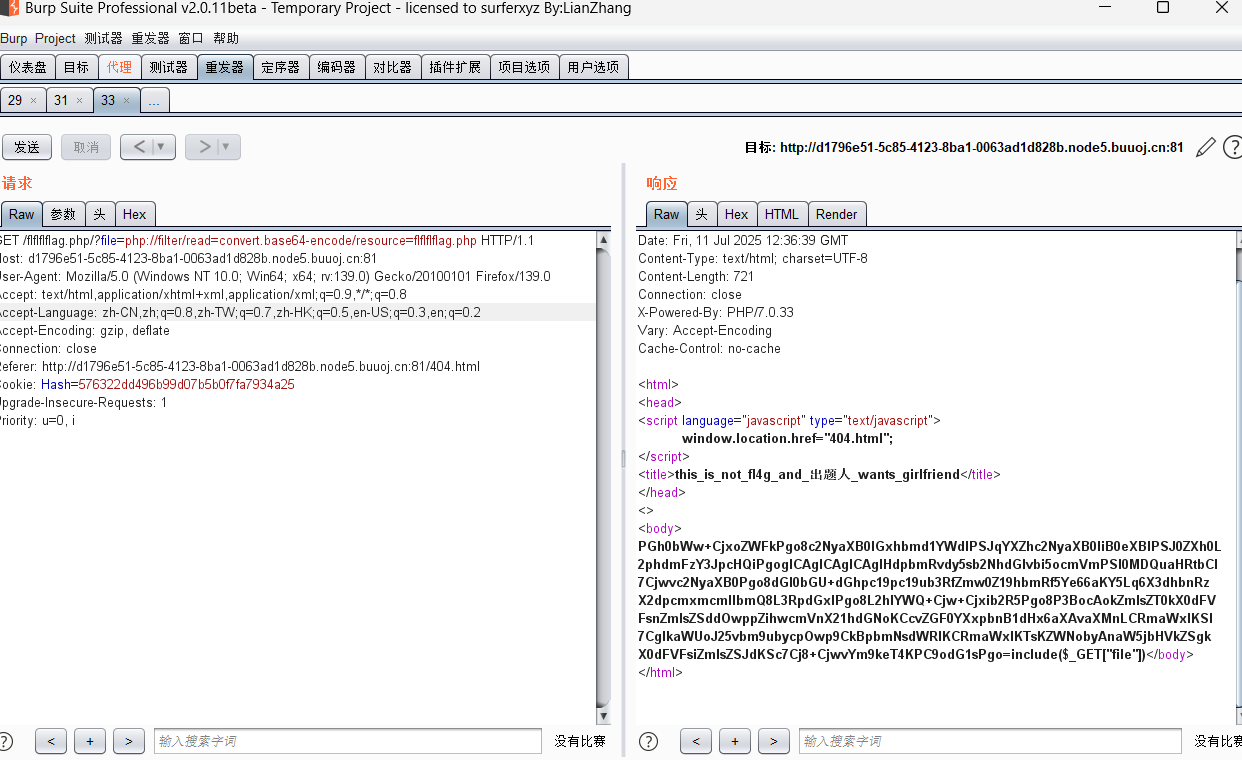This screenshot has width=1242, height=760.
Task: Click the response search + button
Action: tap(735, 741)
